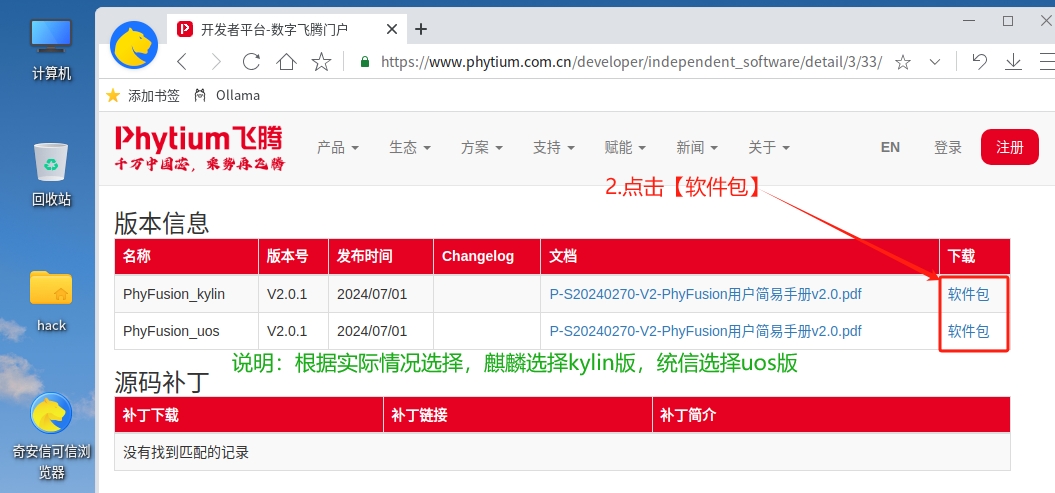Click the 登录 login link
1055x493 pixels.
coord(948,147)
